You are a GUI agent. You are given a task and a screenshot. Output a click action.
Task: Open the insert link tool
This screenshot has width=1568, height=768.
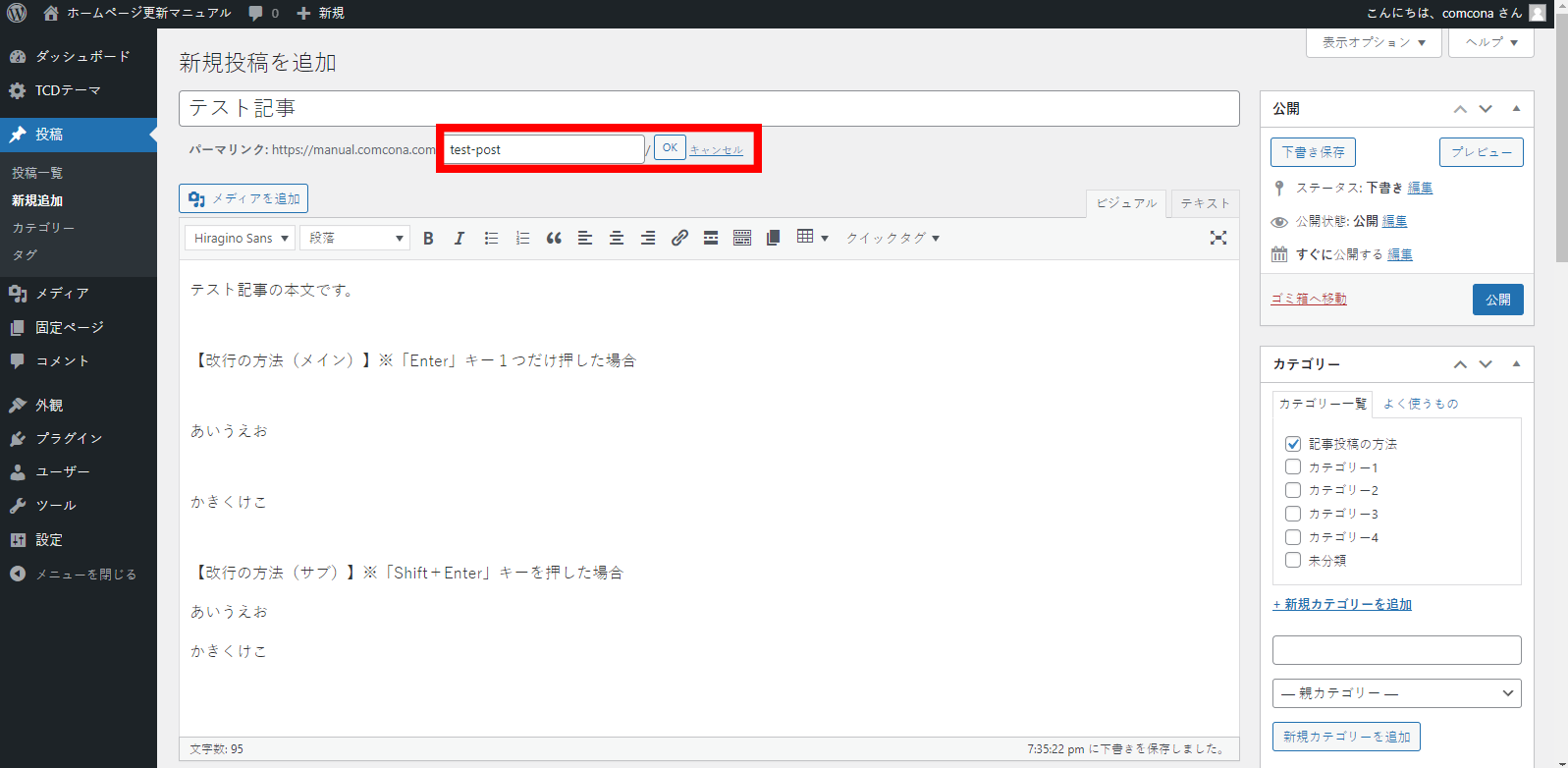679,239
